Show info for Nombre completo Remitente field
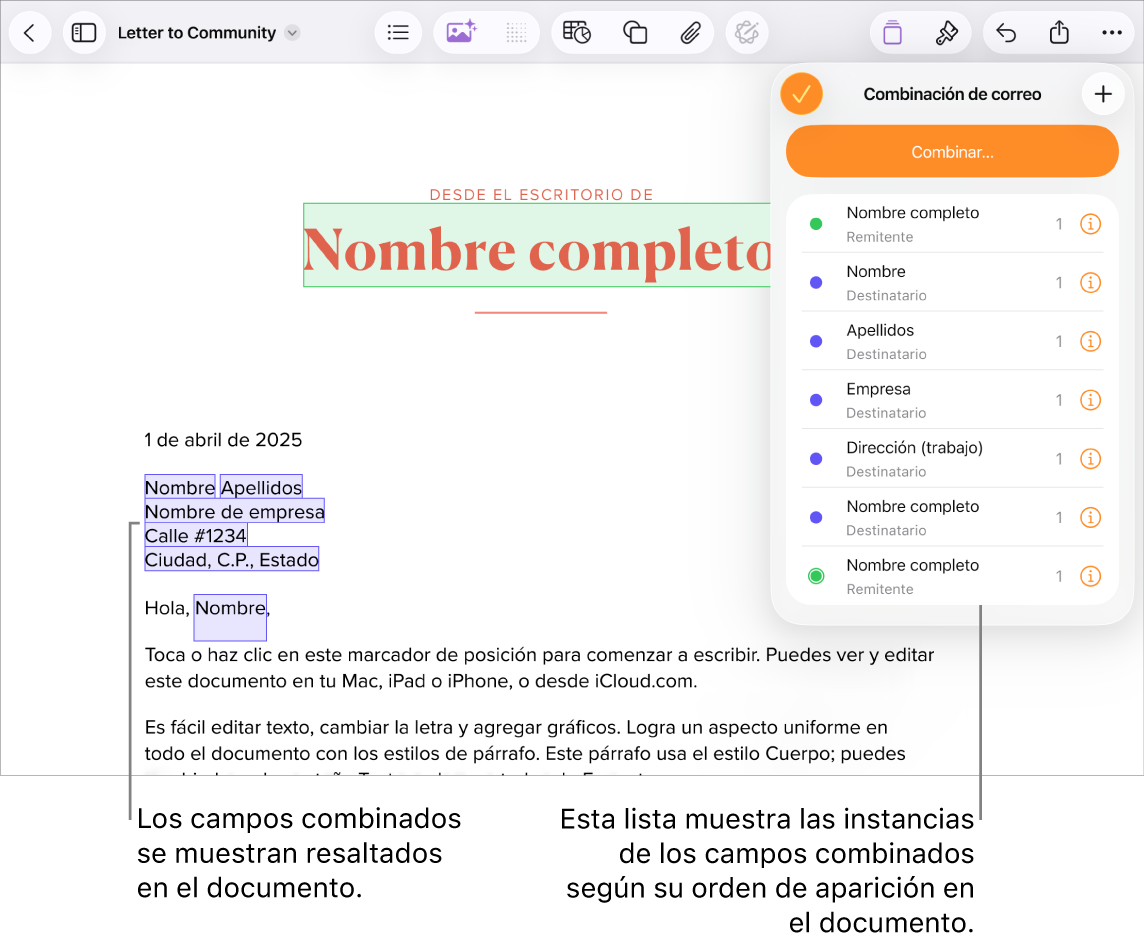The image size is (1144, 942). [1090, 224]
